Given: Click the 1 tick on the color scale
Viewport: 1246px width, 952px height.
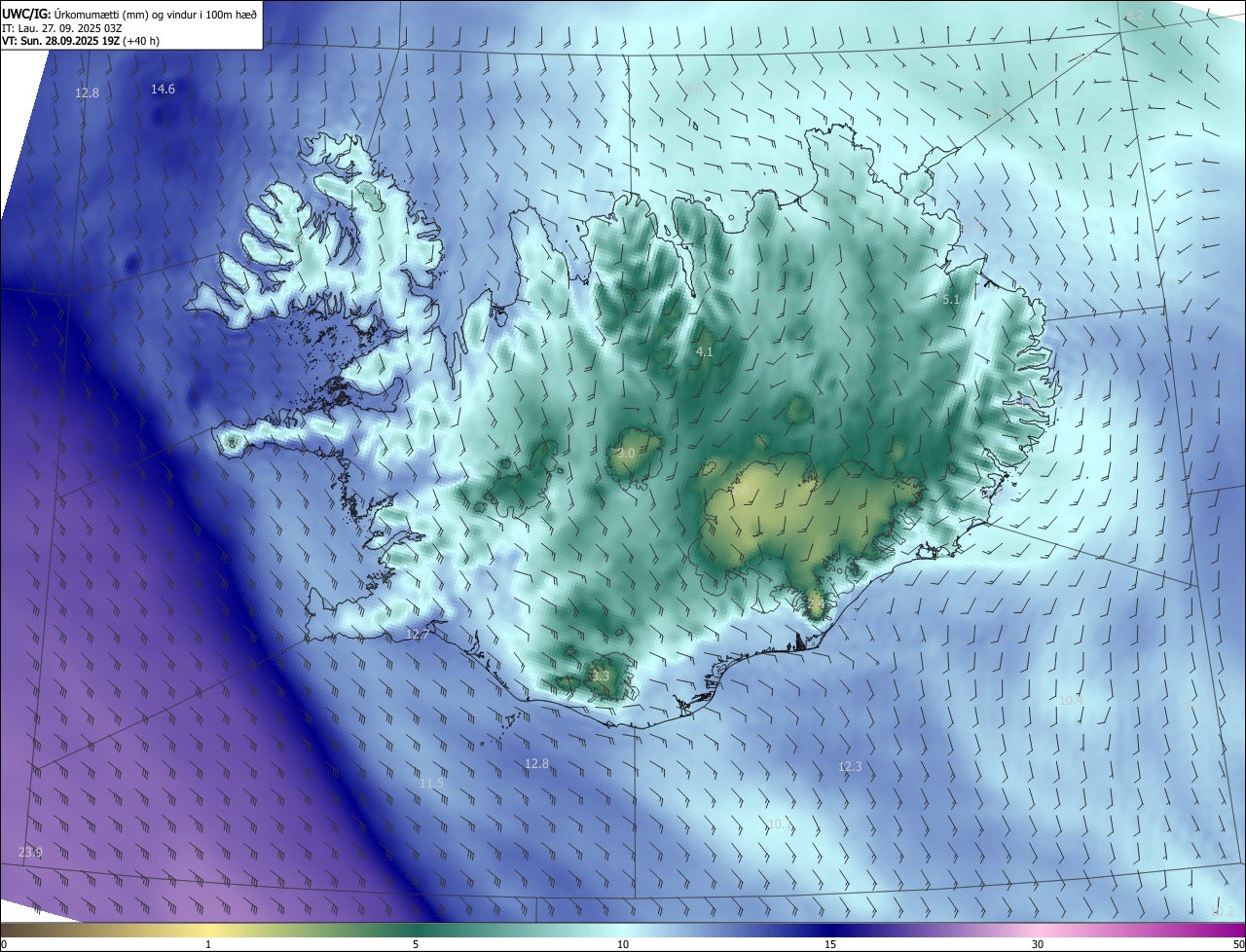Looking at the screenshot, I should pos(208,944).
